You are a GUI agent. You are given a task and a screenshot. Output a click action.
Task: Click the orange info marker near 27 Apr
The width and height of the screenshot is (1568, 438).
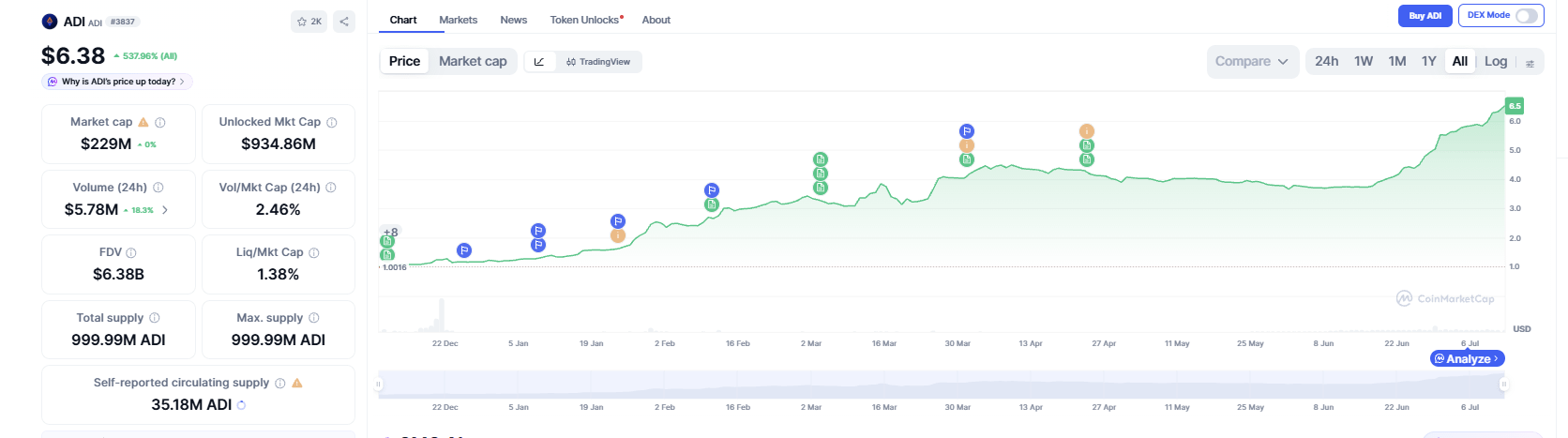click(x=1086, y=131)
